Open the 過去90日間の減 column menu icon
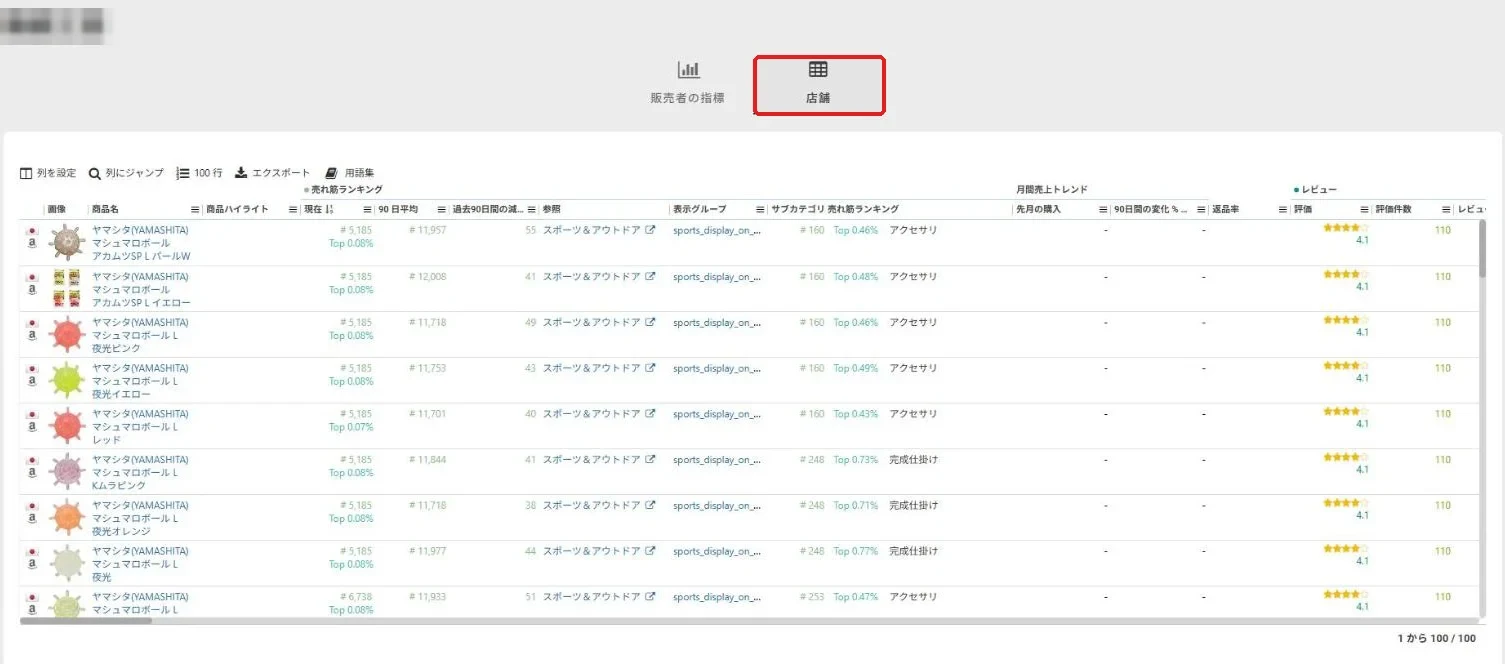The width and height of the screenshot is (1505, 664). 531,209
